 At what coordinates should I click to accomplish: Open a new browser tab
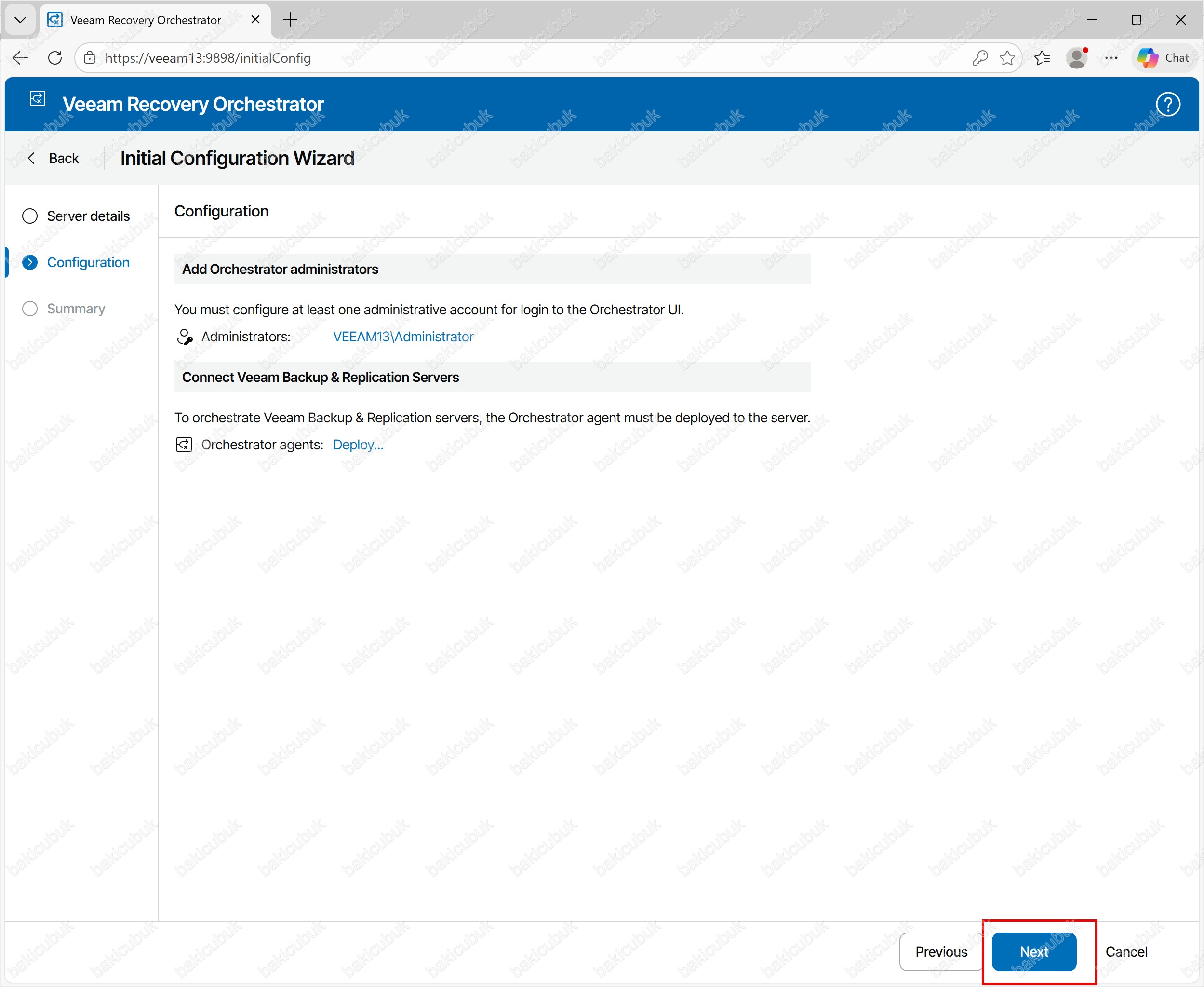tap(290, 20)
